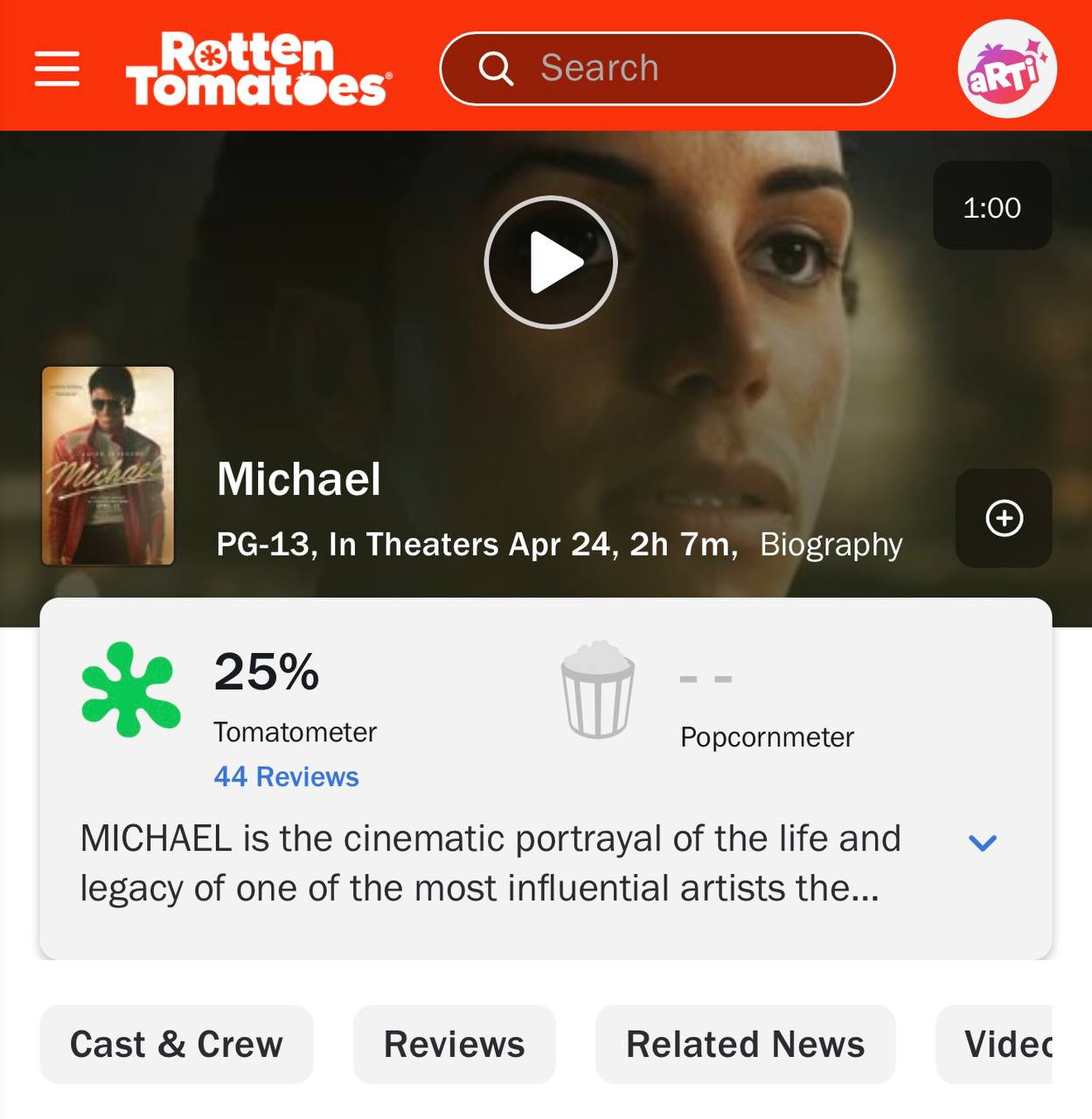Click the search magnifier icon
This screenshot has height=1119, width=1092.
coord(496,68)
